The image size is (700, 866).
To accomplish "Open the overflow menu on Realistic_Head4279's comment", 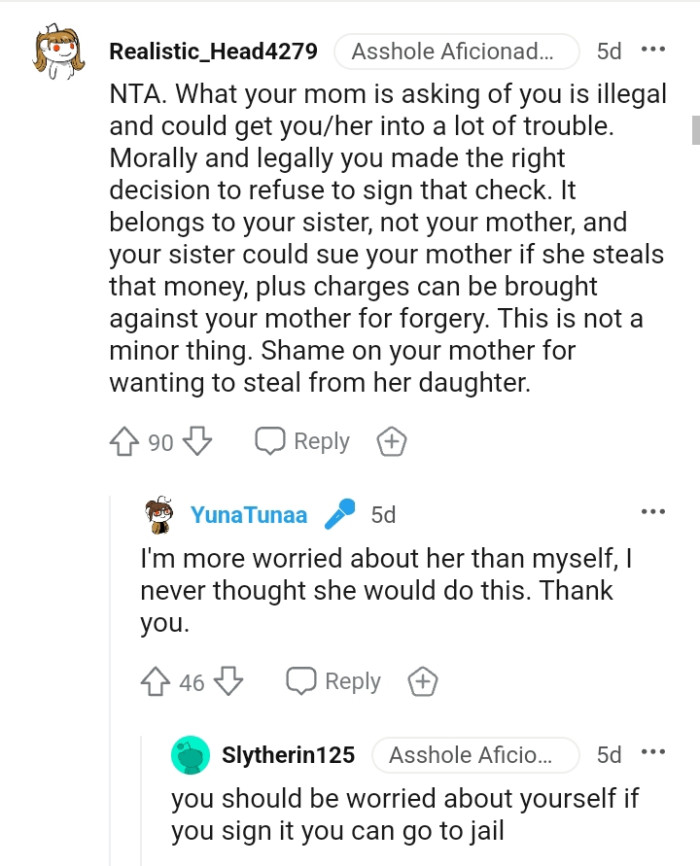I will click(x=655, y=48).
